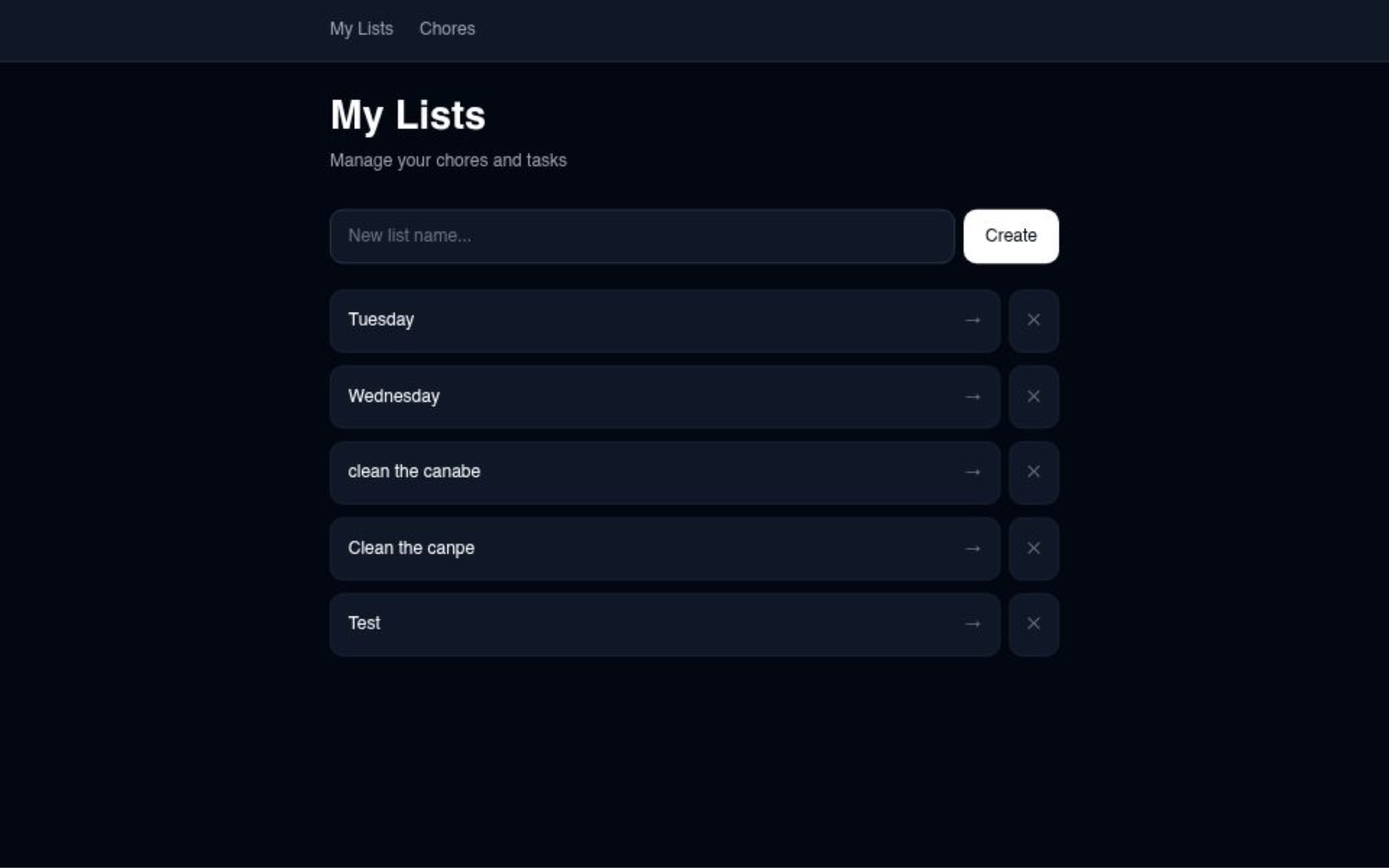The image size is (1389, 868).
Task: Delete the Test list with the X
Action: tap(1033, 624)
